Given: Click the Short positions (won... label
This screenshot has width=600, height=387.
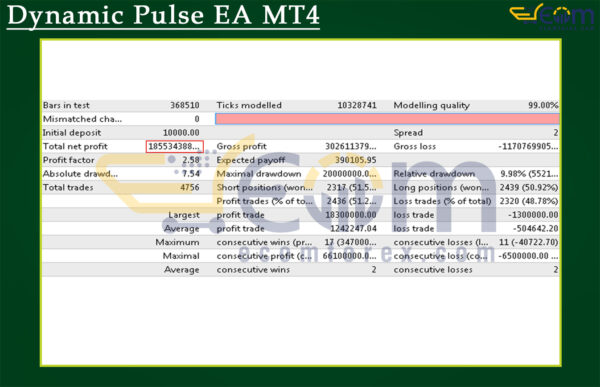Looking at the screenshot, I should click(264, 188).
